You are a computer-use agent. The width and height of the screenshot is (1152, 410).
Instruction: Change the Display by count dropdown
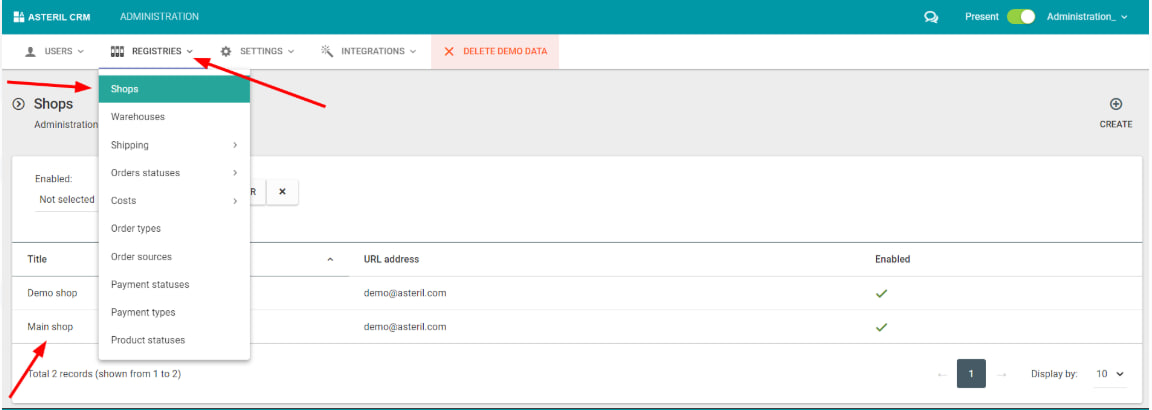click(x=1109, y=374)
